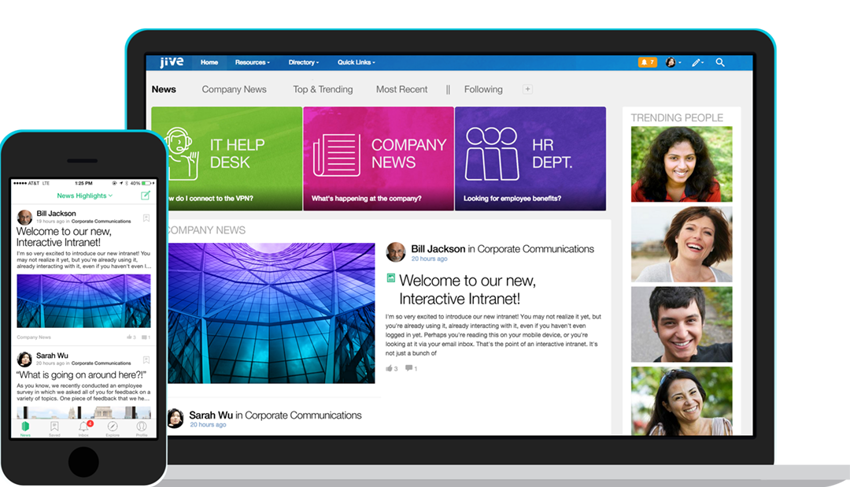Click the pencil create icon in header
The image size is (850, 487).
(x=696, y=62)
